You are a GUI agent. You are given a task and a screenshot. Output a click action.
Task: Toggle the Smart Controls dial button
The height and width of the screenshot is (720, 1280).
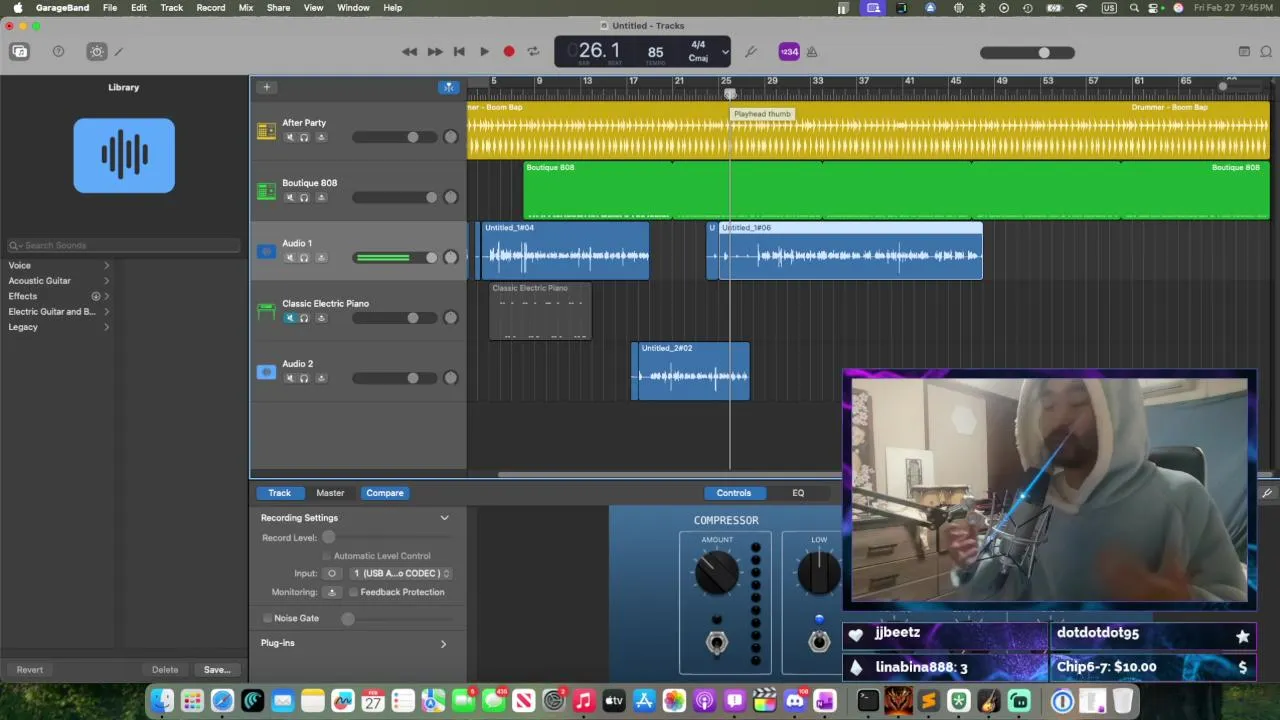click(x=96, y=52)
